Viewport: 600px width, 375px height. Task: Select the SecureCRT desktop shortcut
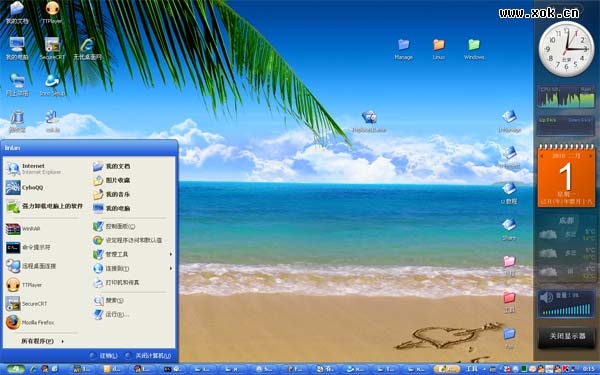(x=52, y=49)
